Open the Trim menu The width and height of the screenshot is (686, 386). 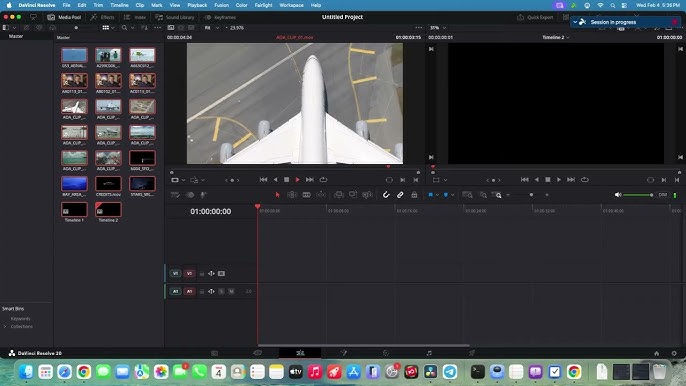[x=98, y=5]
